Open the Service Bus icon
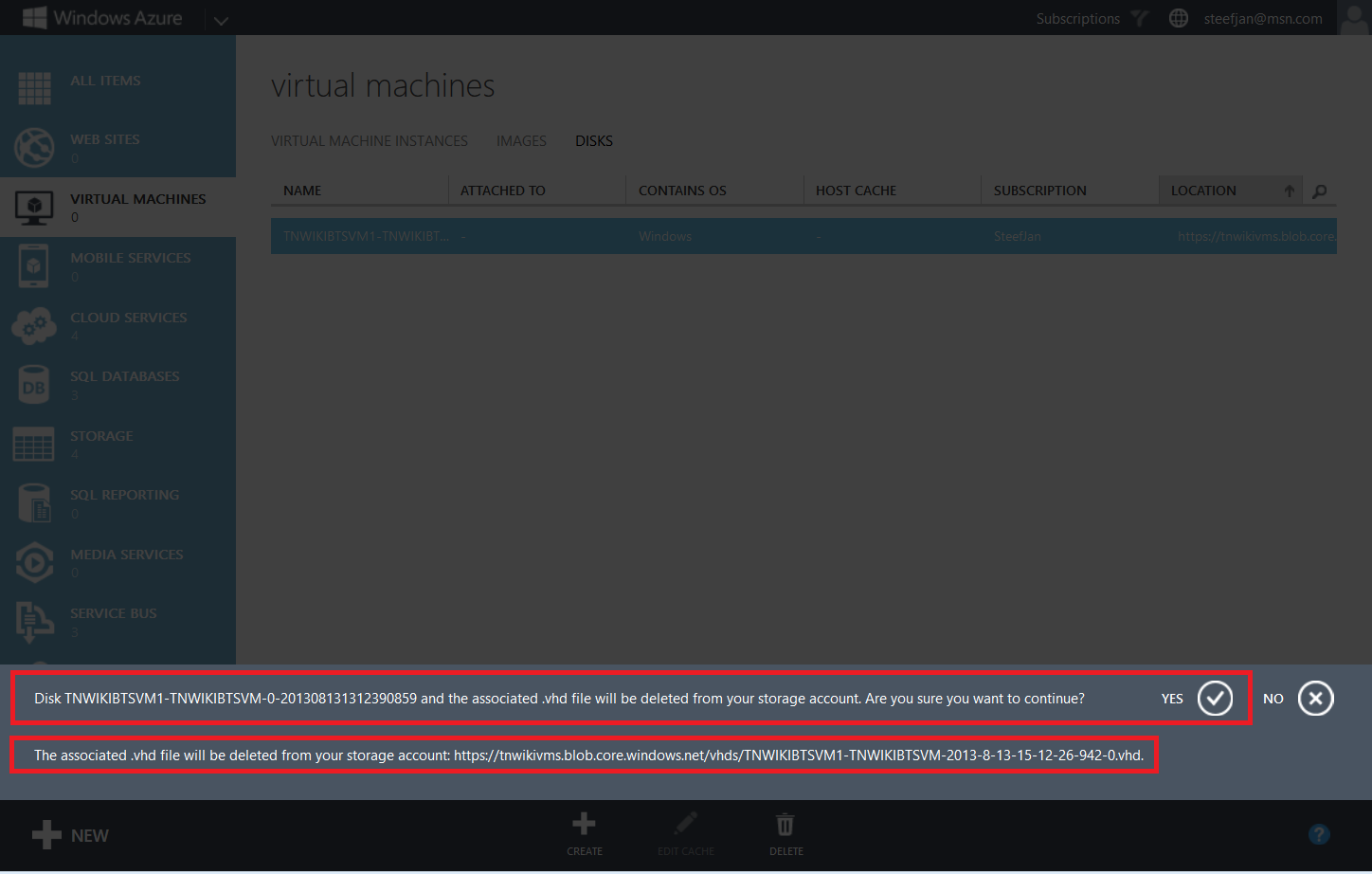The height and width of the screenshot is (874, 1372). click(34, 622)
